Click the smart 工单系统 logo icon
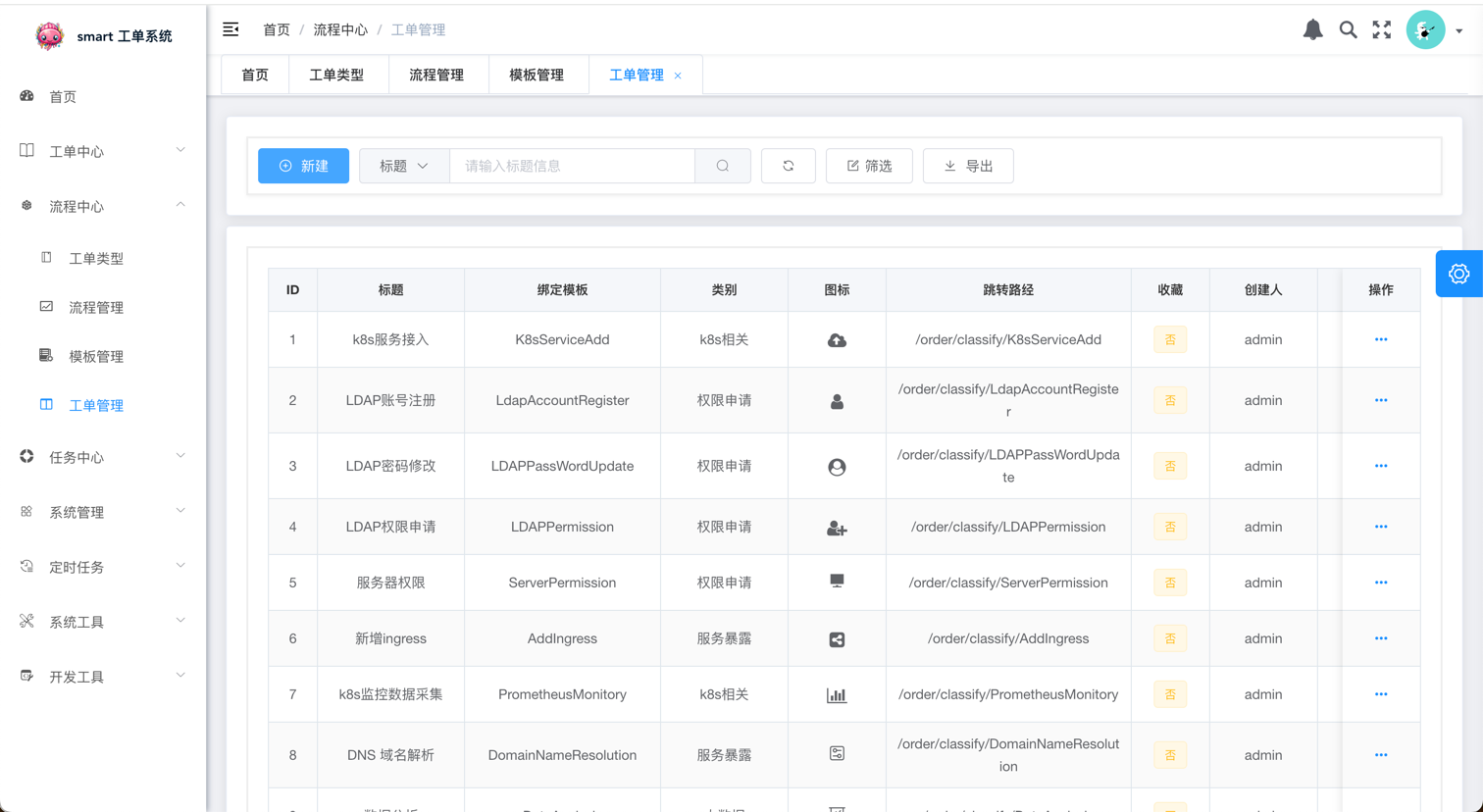 point(49,35)
